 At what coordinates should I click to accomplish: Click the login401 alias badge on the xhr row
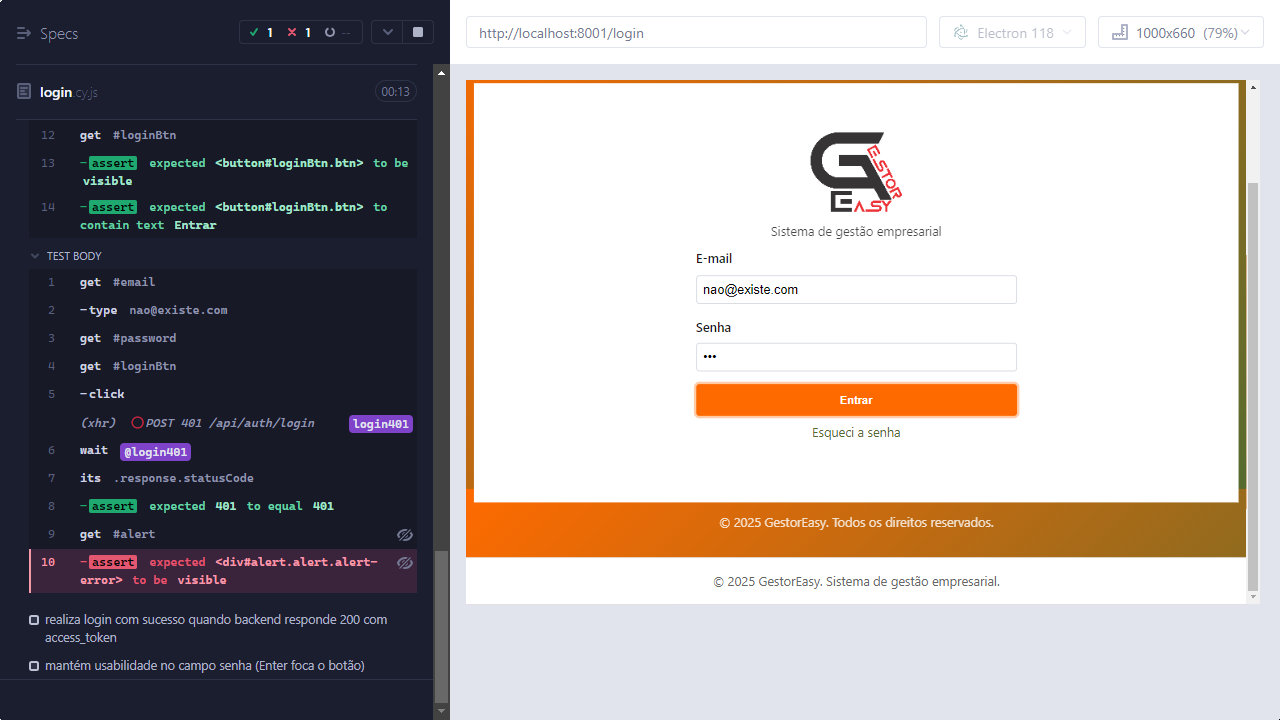click(380, 424)
